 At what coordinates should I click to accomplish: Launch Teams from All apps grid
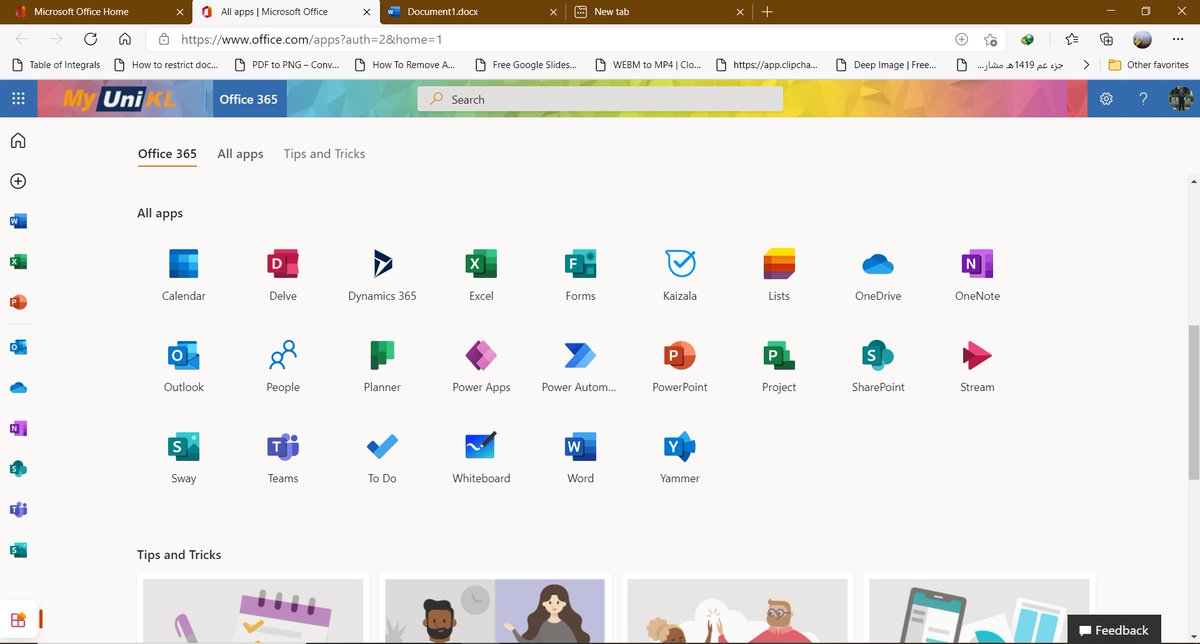(x=283, y=456)
